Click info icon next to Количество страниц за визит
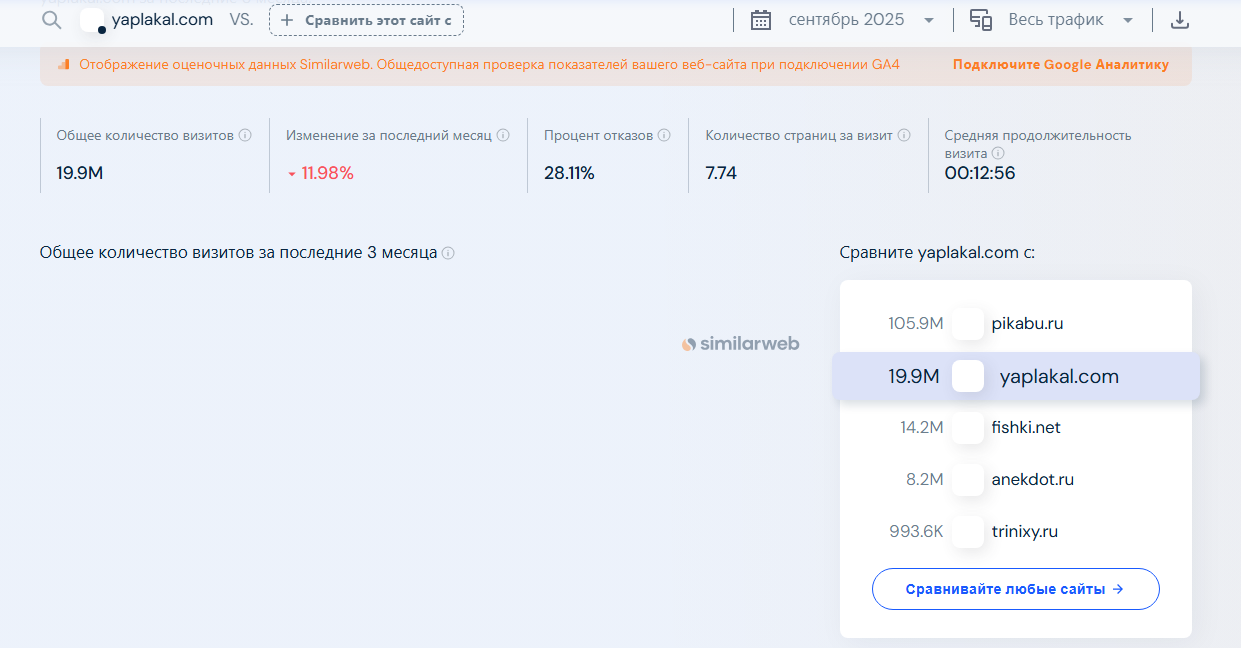 pos(904,135)
